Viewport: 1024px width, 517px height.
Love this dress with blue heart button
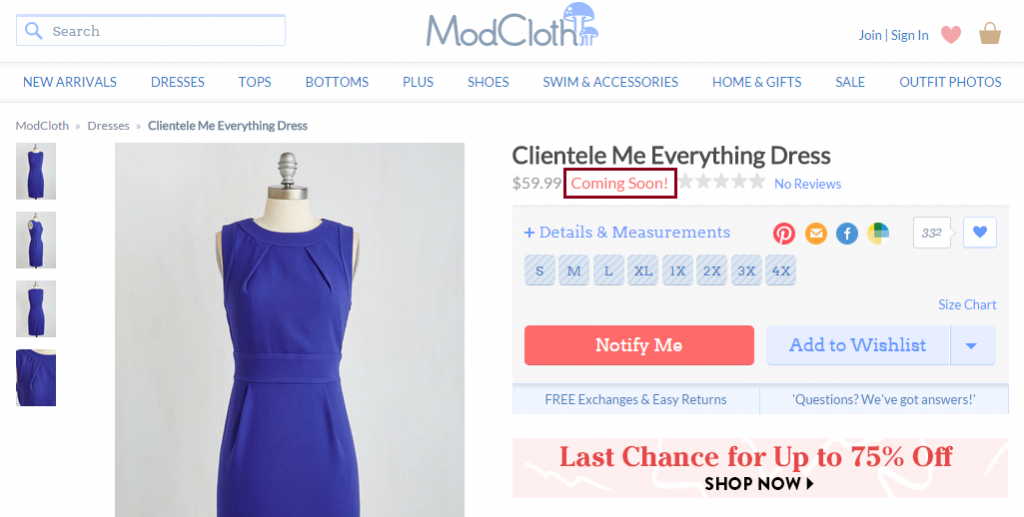980,232
